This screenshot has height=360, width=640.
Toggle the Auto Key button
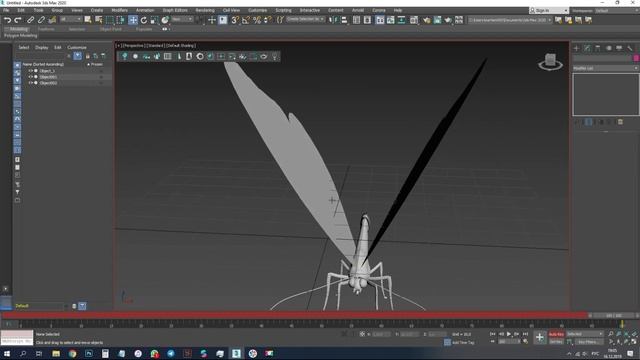[x=556, y=334]
